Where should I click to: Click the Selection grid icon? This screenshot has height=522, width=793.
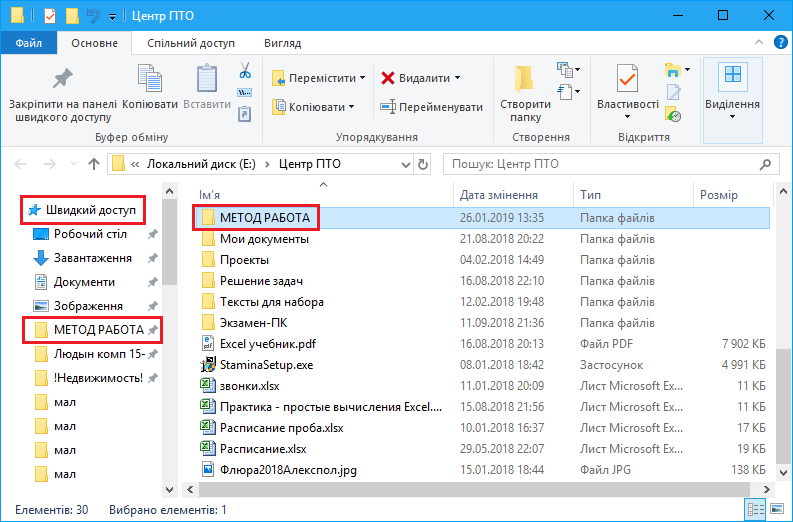click(733, 75)
